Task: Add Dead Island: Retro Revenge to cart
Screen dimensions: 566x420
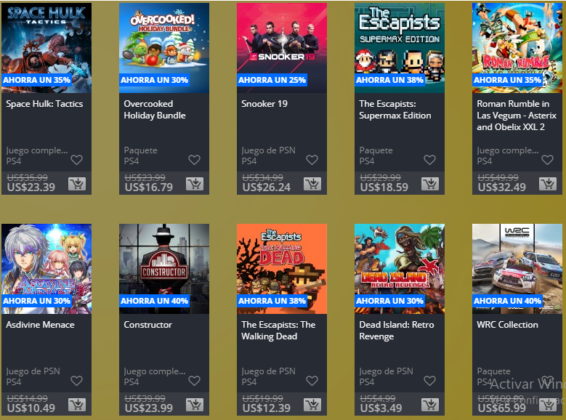Action: coord(430,405)
